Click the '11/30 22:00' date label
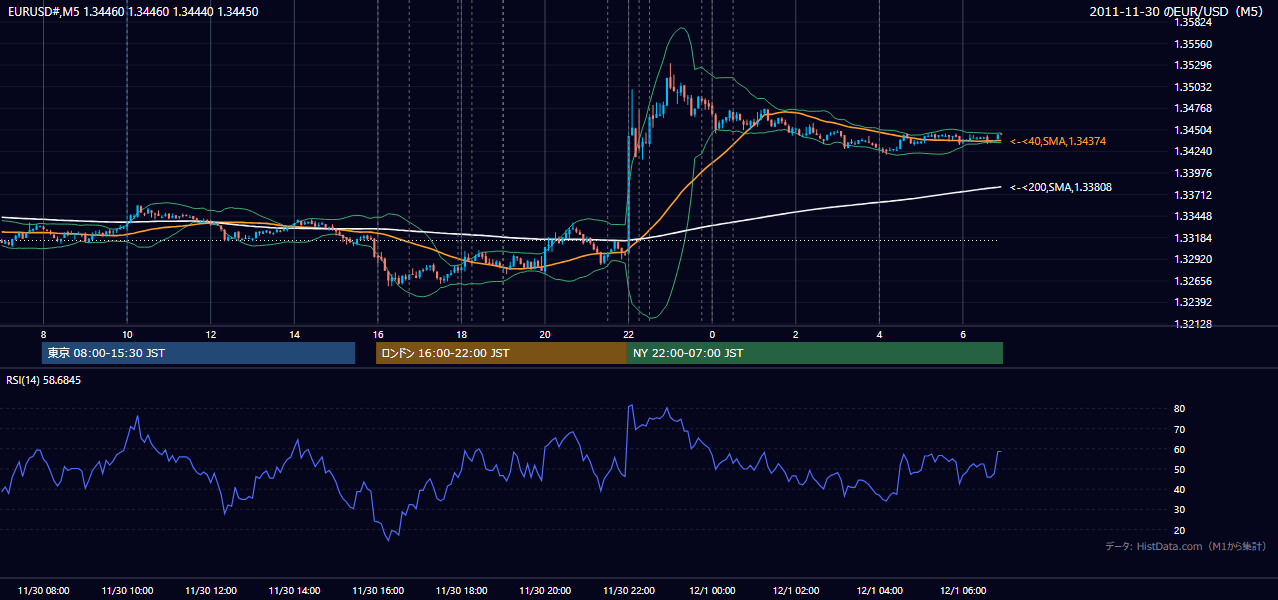Screen dimensions: 1278x600 pos(629,591)
